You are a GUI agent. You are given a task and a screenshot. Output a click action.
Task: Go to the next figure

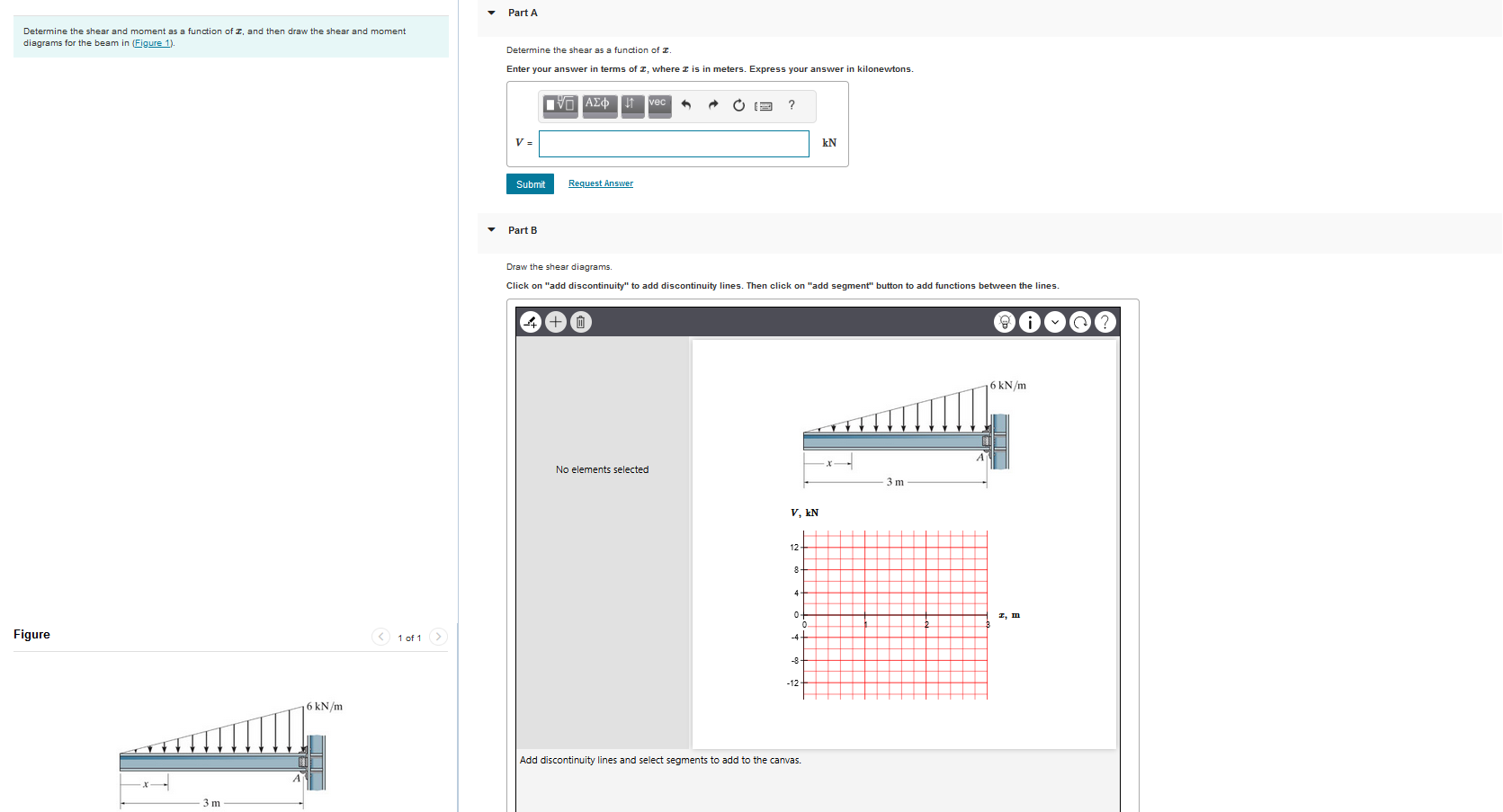(438, 637)
